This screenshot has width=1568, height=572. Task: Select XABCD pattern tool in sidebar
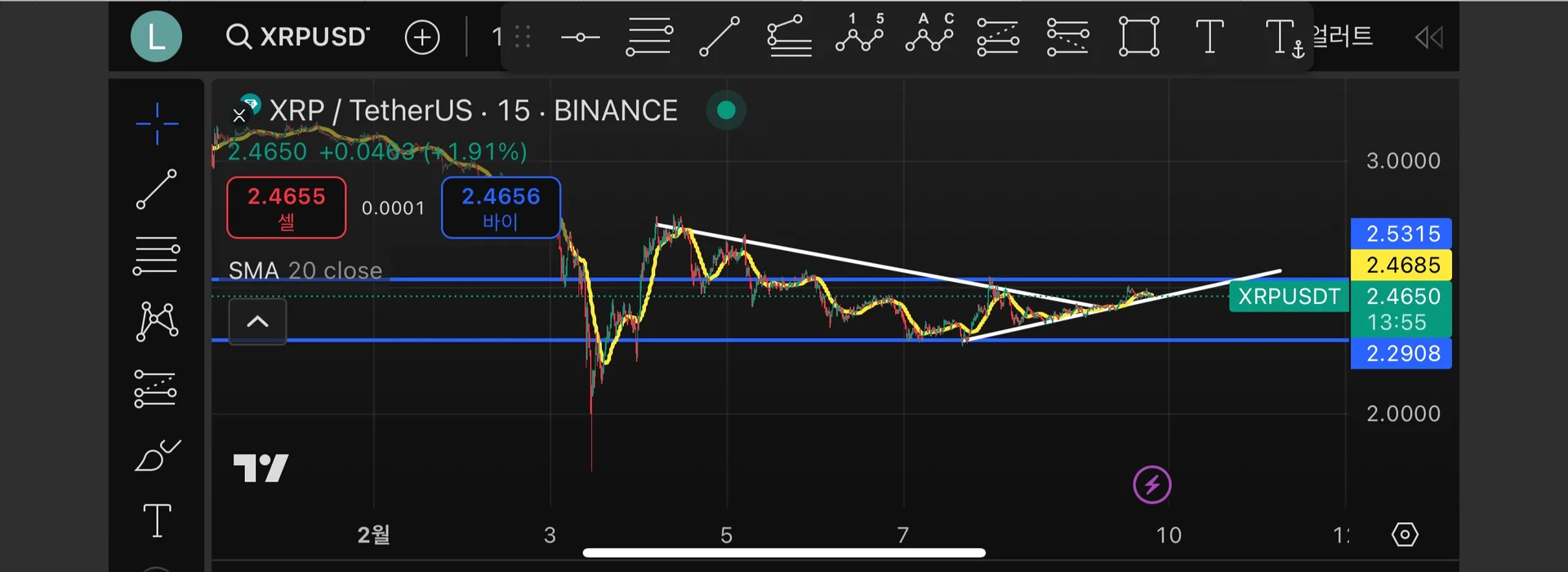[x=157, y=322]
